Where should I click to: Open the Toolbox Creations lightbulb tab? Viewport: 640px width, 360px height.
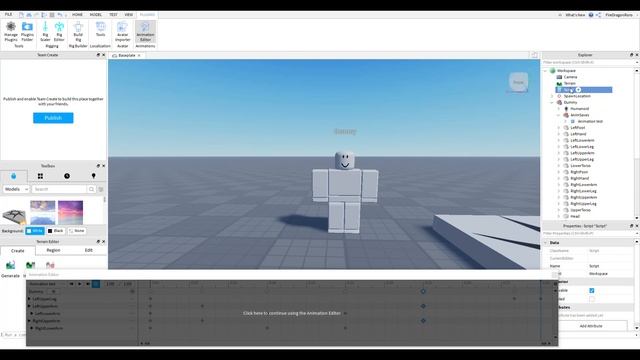tap(93, 176)
